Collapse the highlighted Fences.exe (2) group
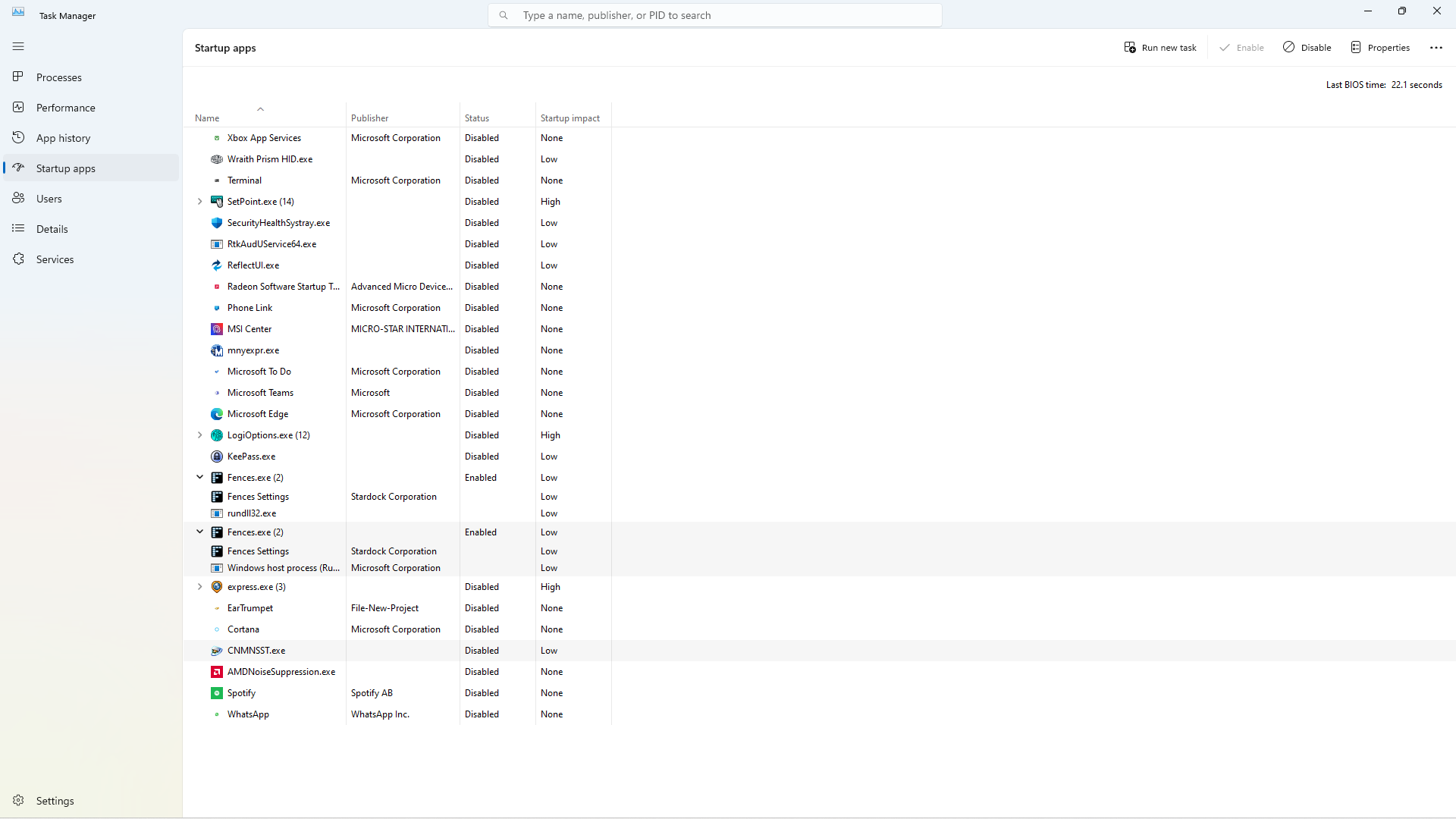The height and width of the screenshot is (819, 1456). click(x=199, y=532)
